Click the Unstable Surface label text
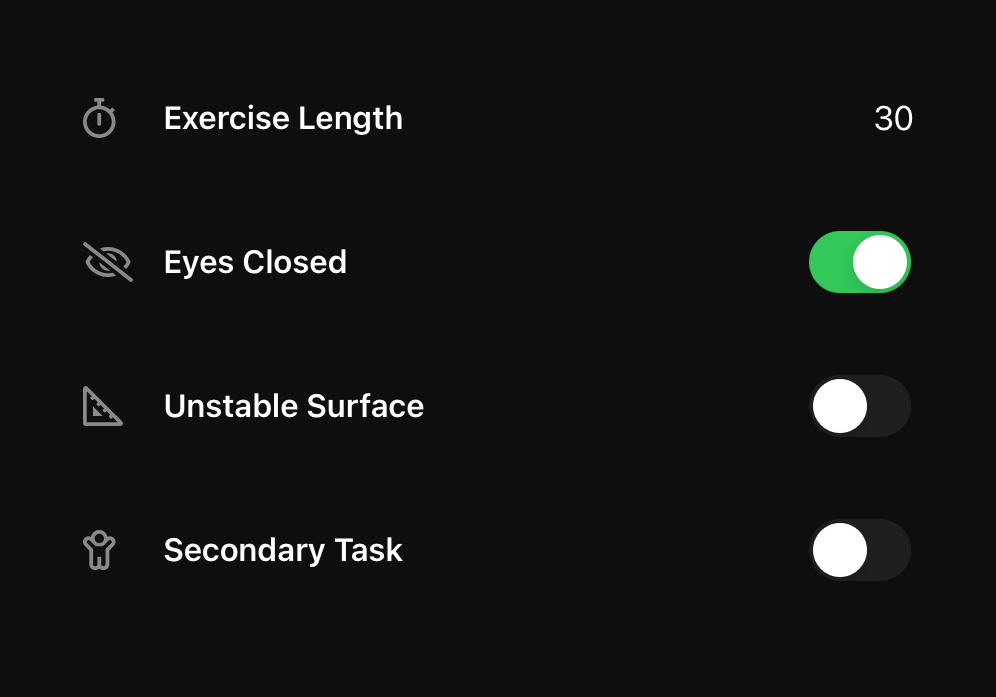996x697 pixels. 294,406
